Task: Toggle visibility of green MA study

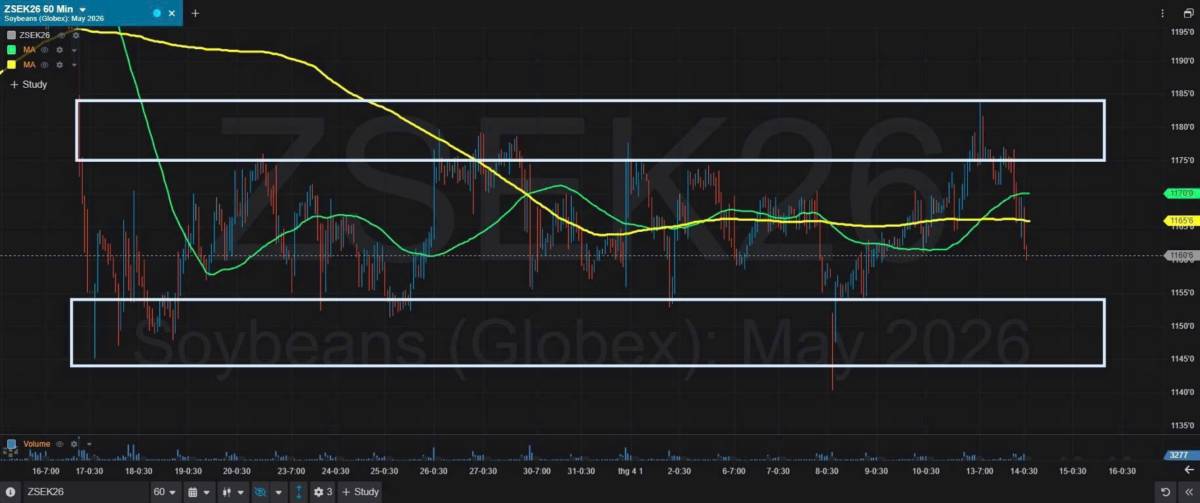Action: 45,50
